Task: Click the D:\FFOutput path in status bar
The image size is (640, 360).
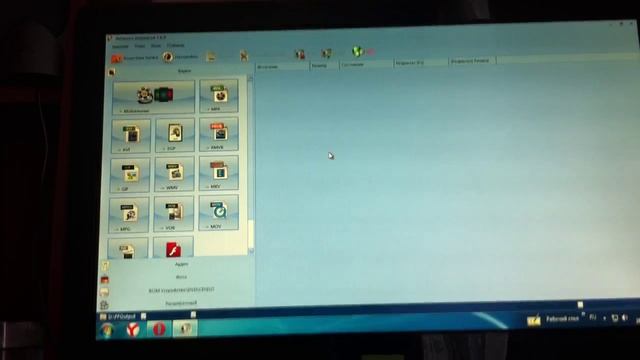Action: tap(122, 316)
